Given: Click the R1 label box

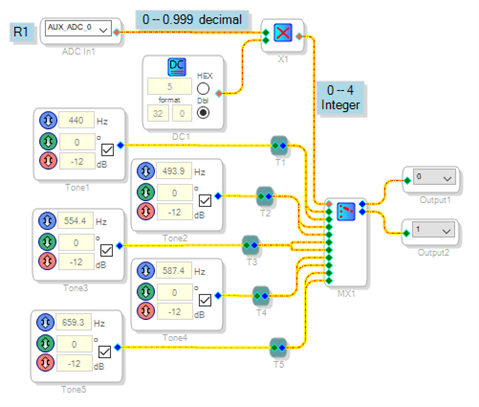Looking at the screenshot, I should click(22, 32).
